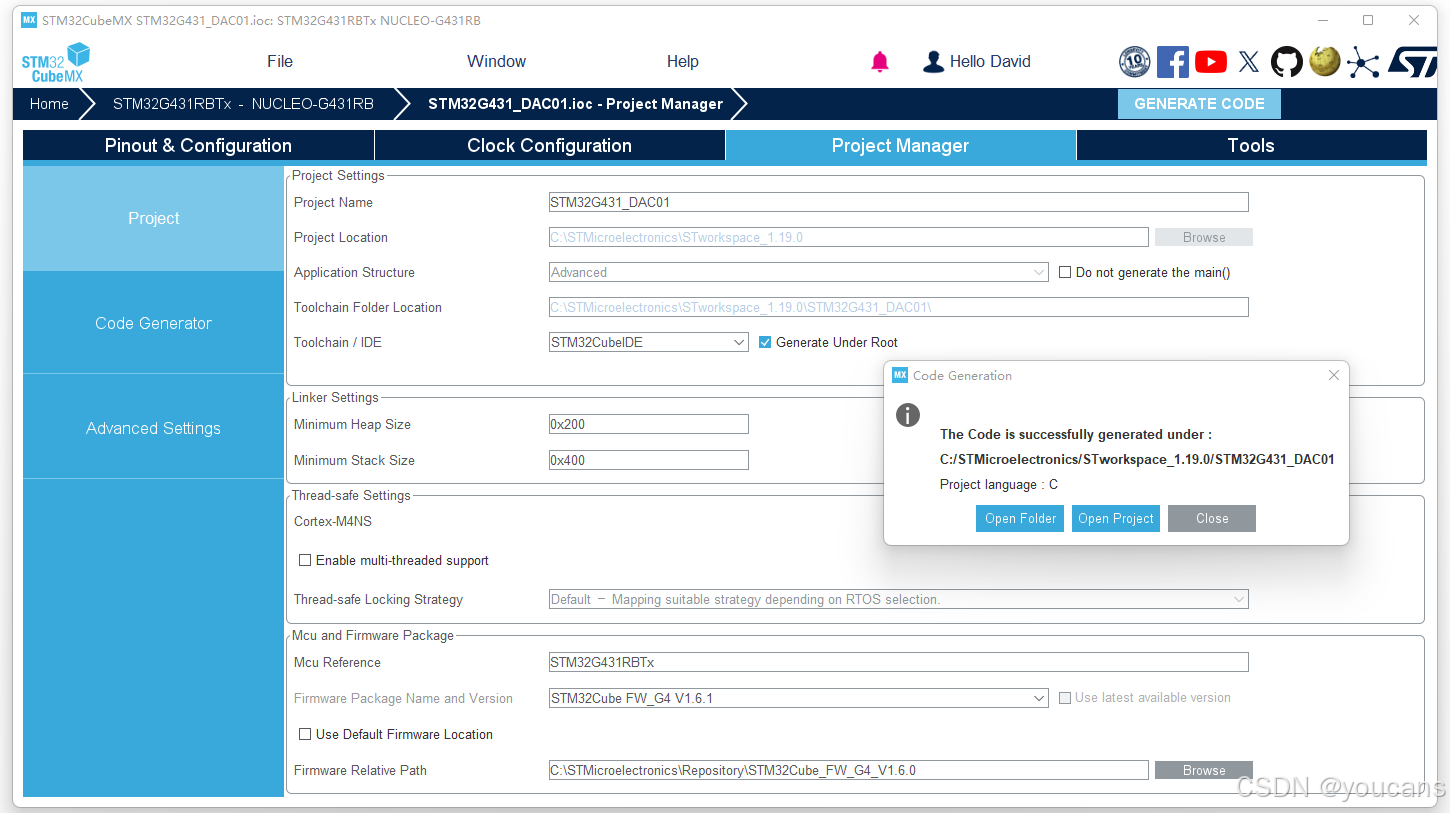Enable multi-threaded support checkbox
This screenshot has height=813, width=1450.
(x=305, y=560)
